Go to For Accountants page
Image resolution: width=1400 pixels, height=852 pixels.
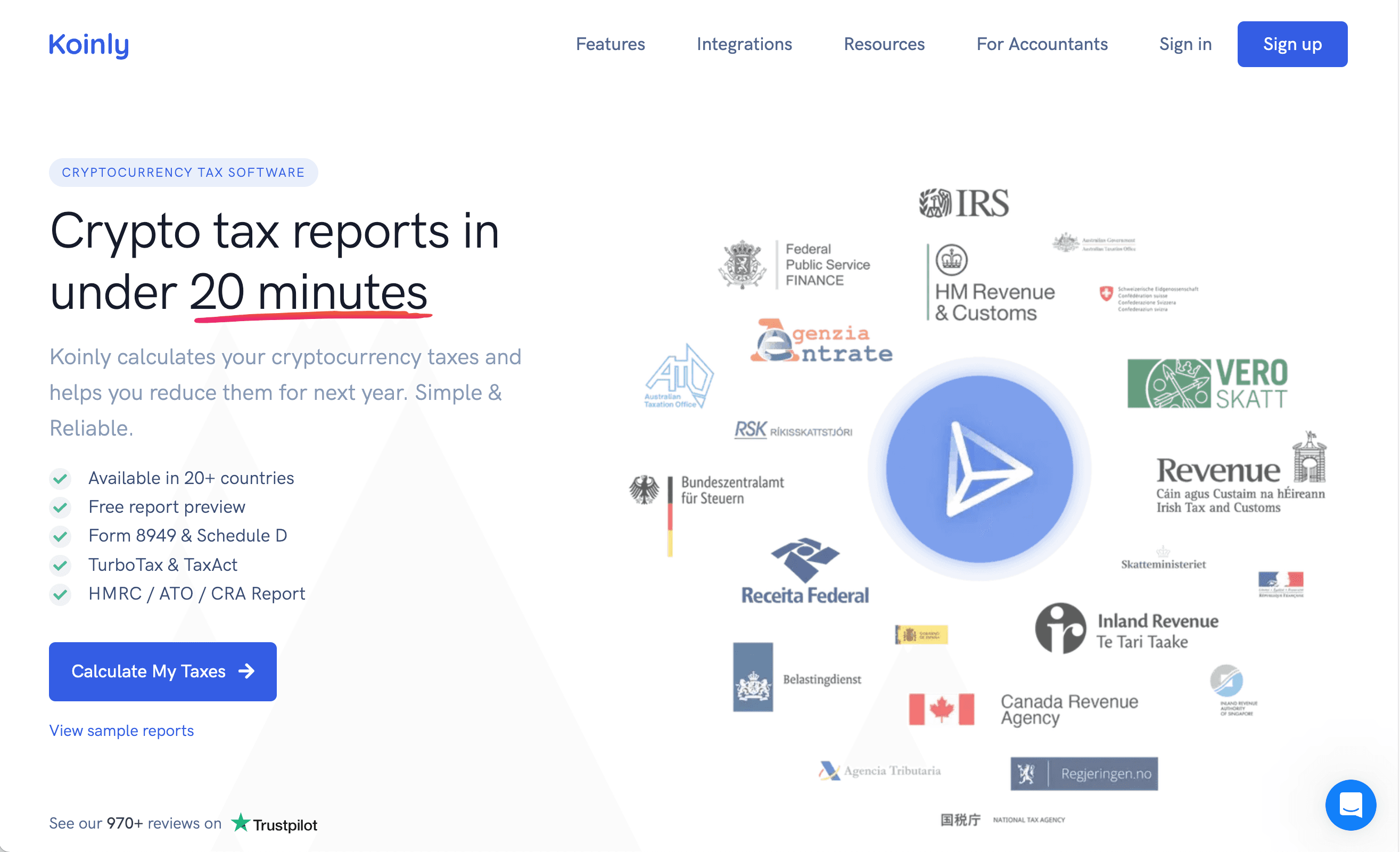1041,44
